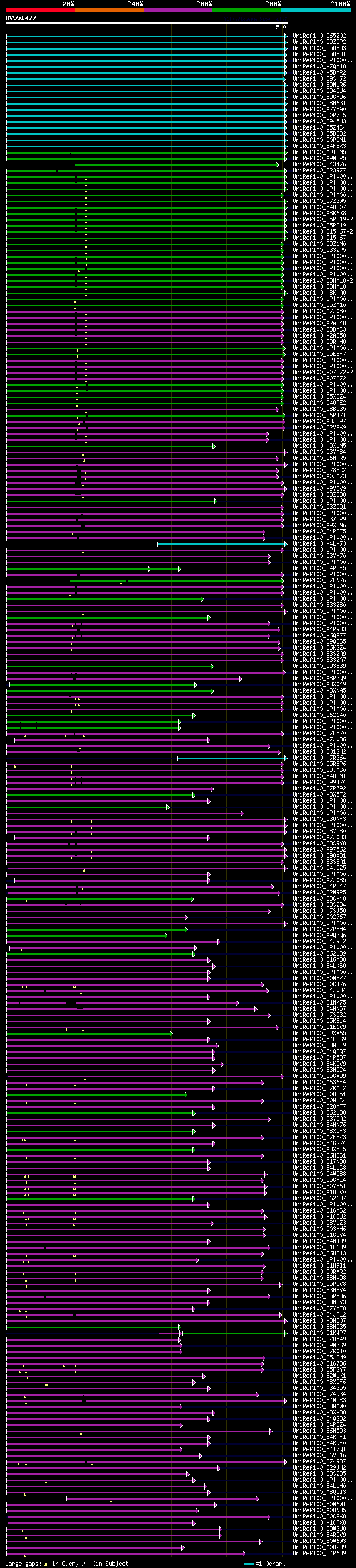Select label UniRef100_Q7K0I0
This screenshot has height=1568, width=356.
[x=319, y=1352]
